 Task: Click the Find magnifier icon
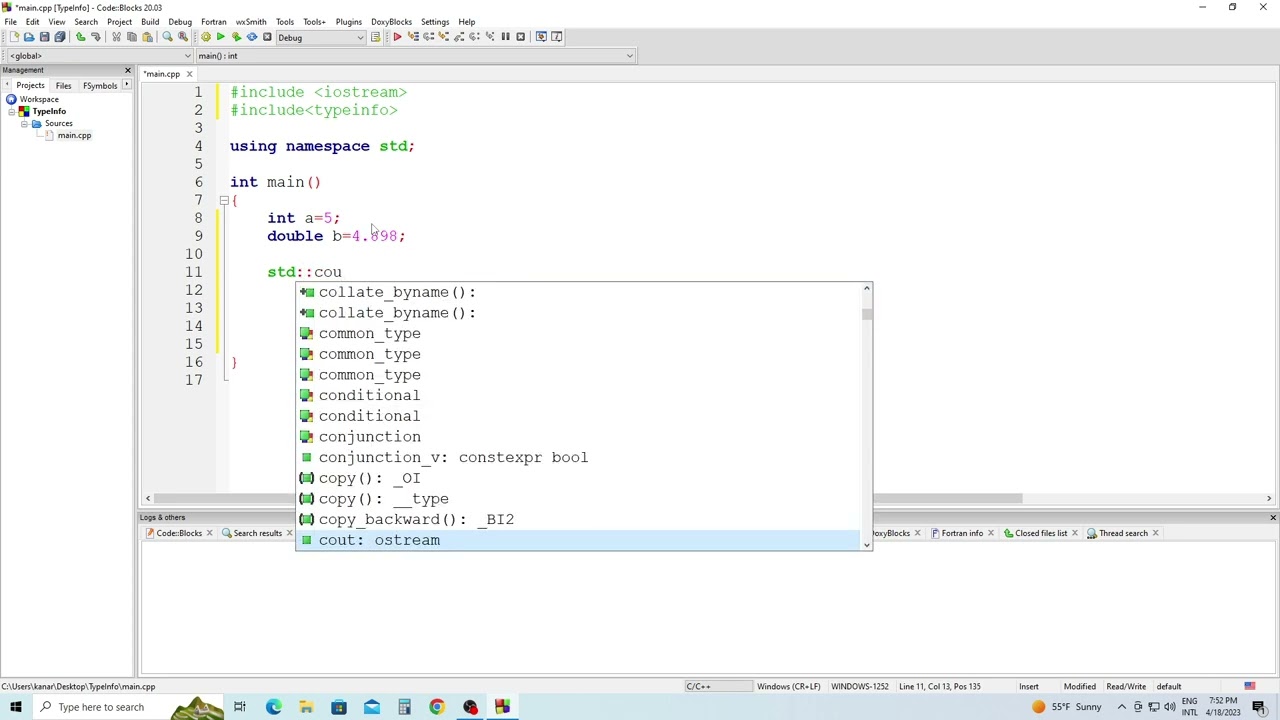pos(167,37)
